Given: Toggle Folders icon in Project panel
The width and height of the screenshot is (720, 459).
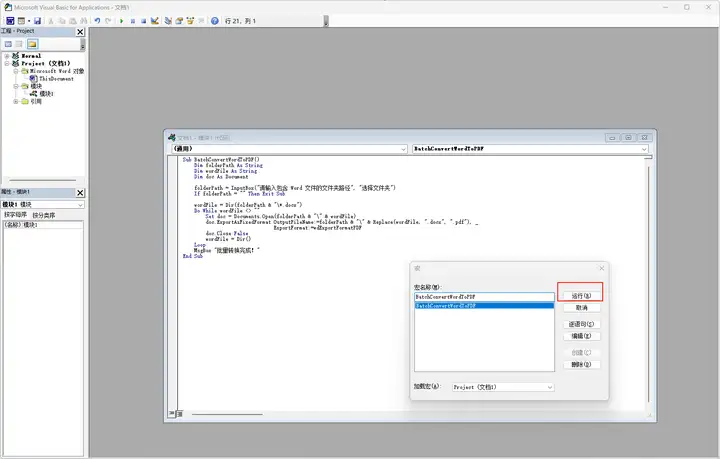Looking at the screenshot, I should coord(32,44).
